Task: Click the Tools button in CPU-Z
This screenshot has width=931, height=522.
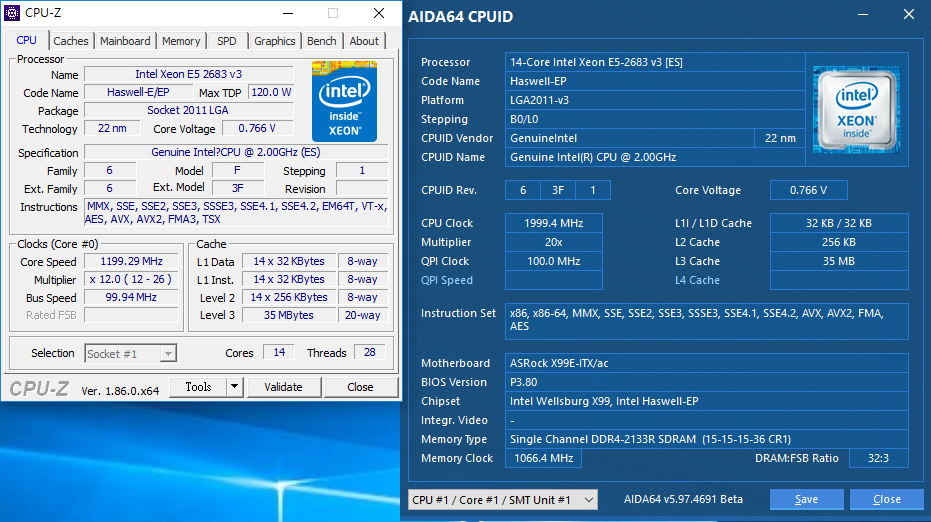Action: point(198,387)
